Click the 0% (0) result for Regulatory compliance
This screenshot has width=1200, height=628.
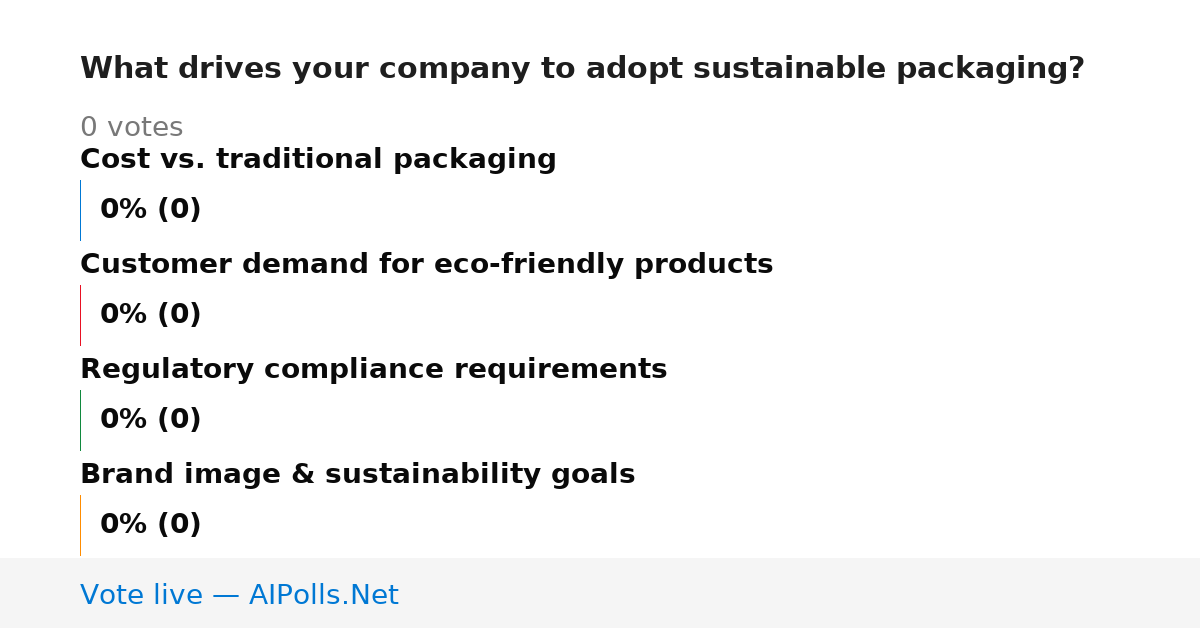click(x=150, y=420)
